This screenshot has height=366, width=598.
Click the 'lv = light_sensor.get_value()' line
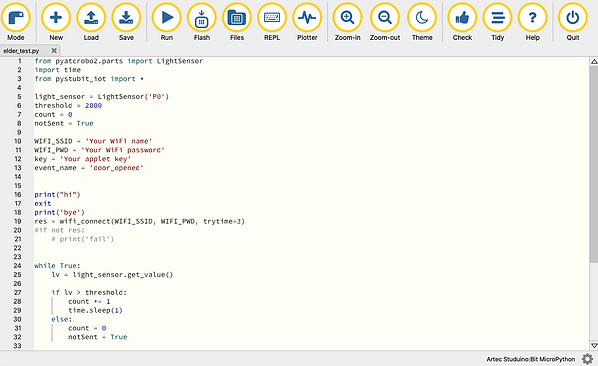(112, 274)
